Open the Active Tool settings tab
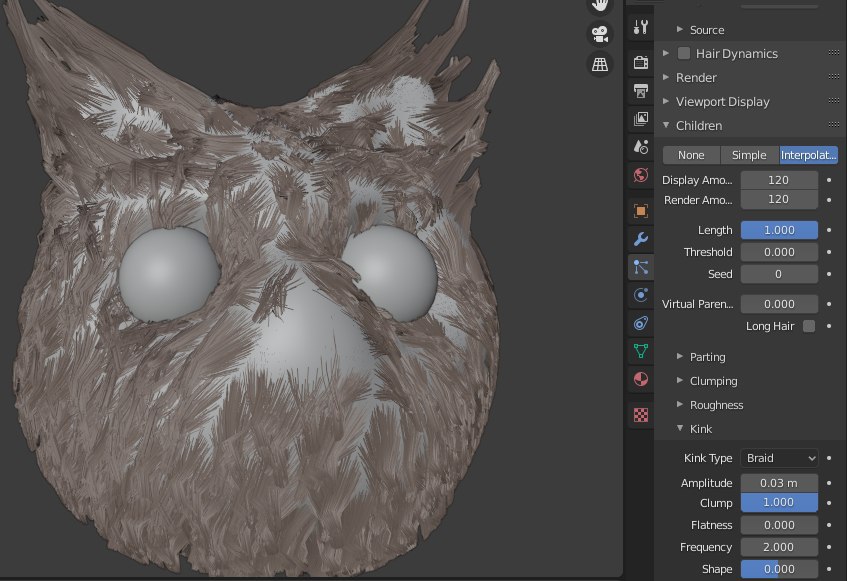The width and height of the screenshot is (847, 581). pos(641,27)
